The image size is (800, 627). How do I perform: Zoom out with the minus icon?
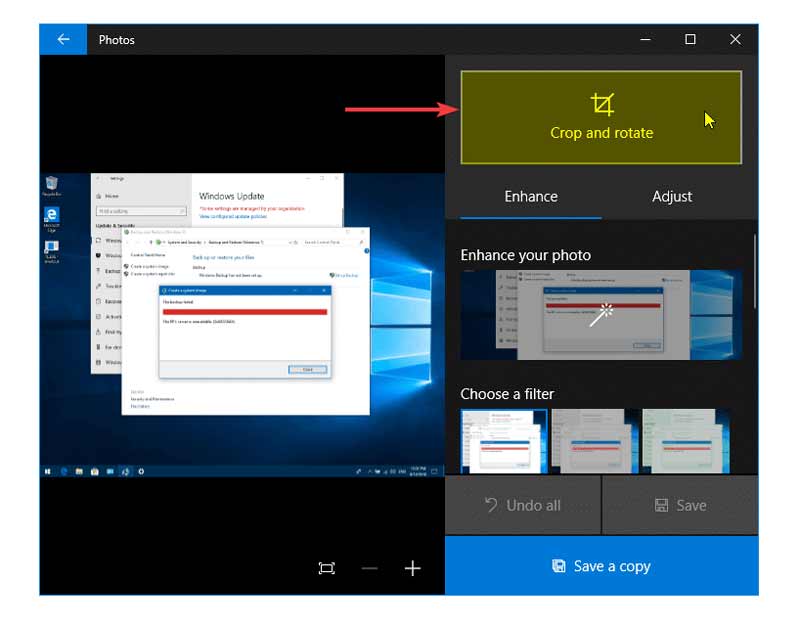tap(370, 568)
